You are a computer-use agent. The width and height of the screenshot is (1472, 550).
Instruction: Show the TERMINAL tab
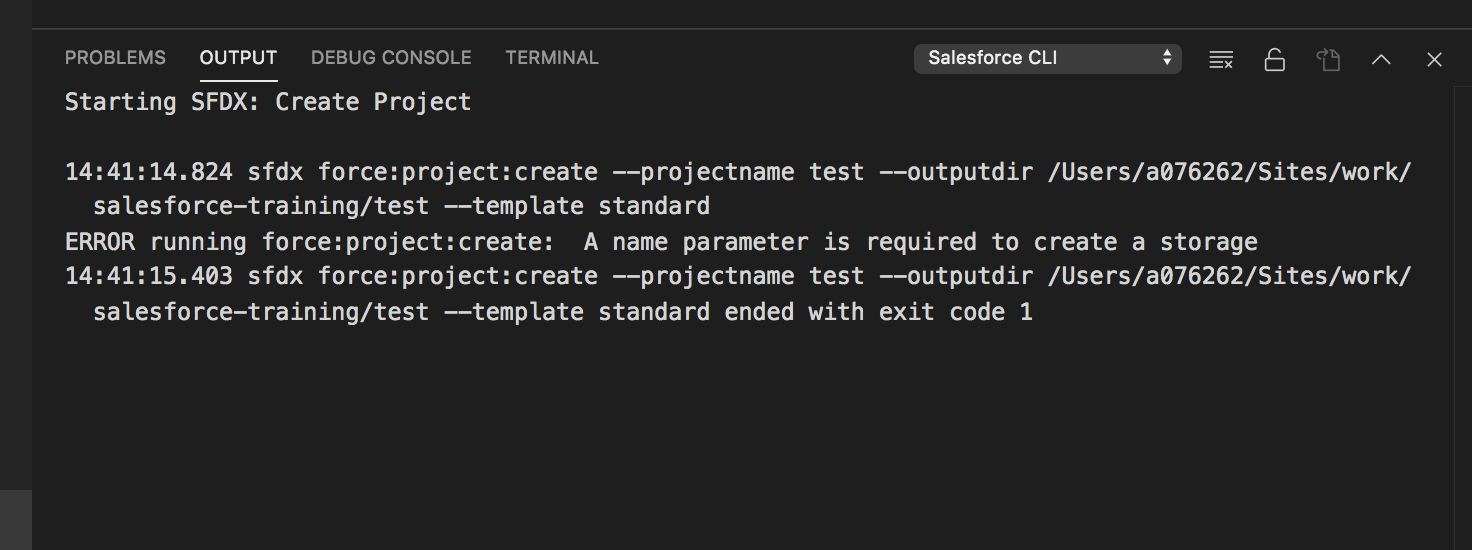[x=552, y=58]
